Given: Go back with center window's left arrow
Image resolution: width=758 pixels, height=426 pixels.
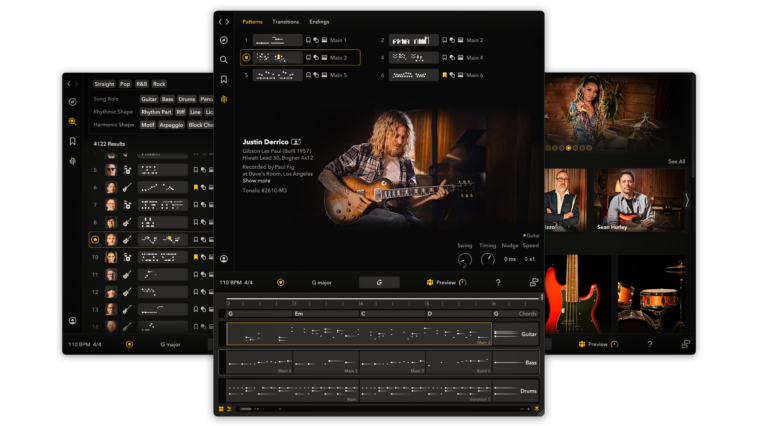Looking at the screenshot, I should 220,22.
